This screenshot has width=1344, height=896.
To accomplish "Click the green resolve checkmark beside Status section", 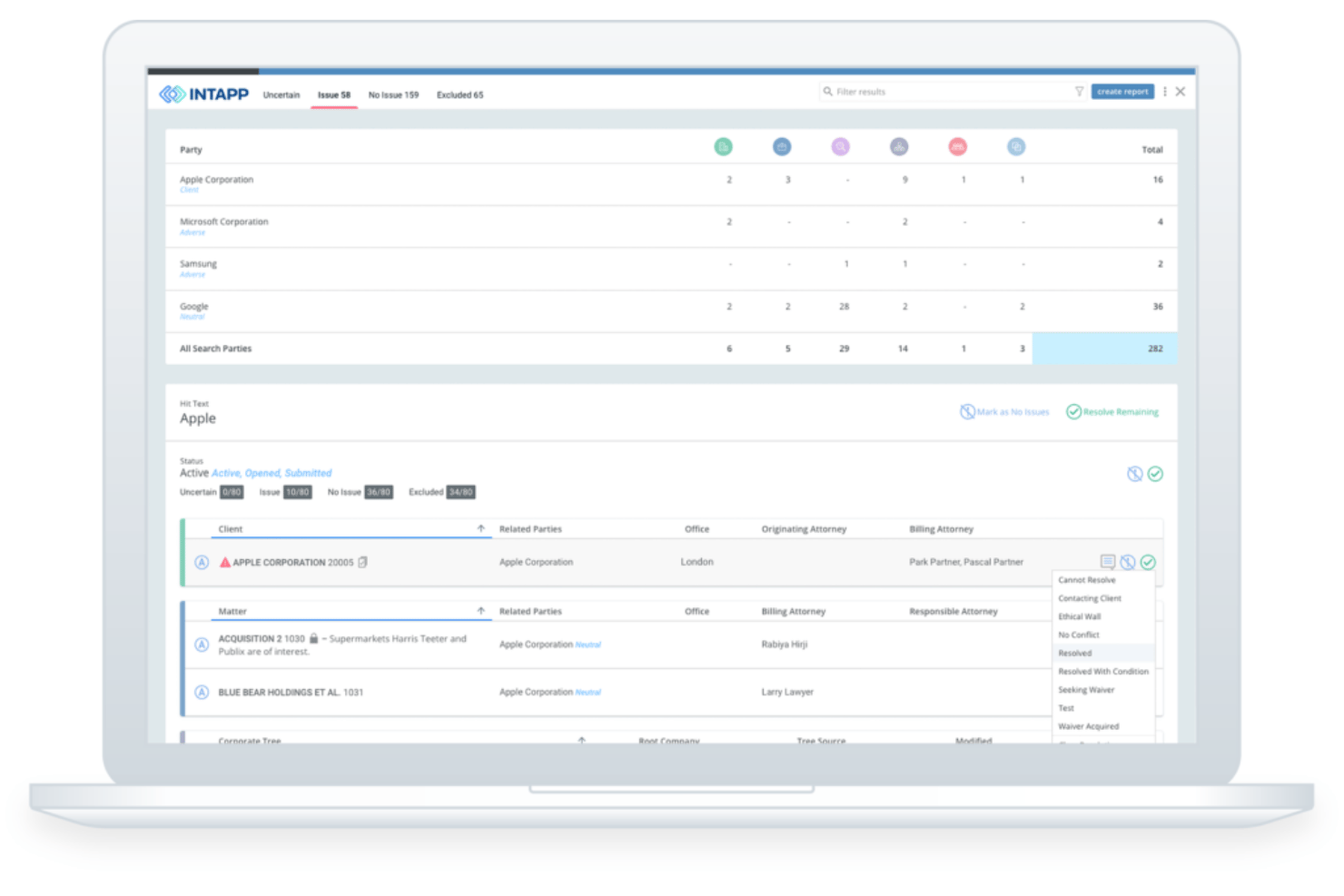I will (x=1155, y=474).
